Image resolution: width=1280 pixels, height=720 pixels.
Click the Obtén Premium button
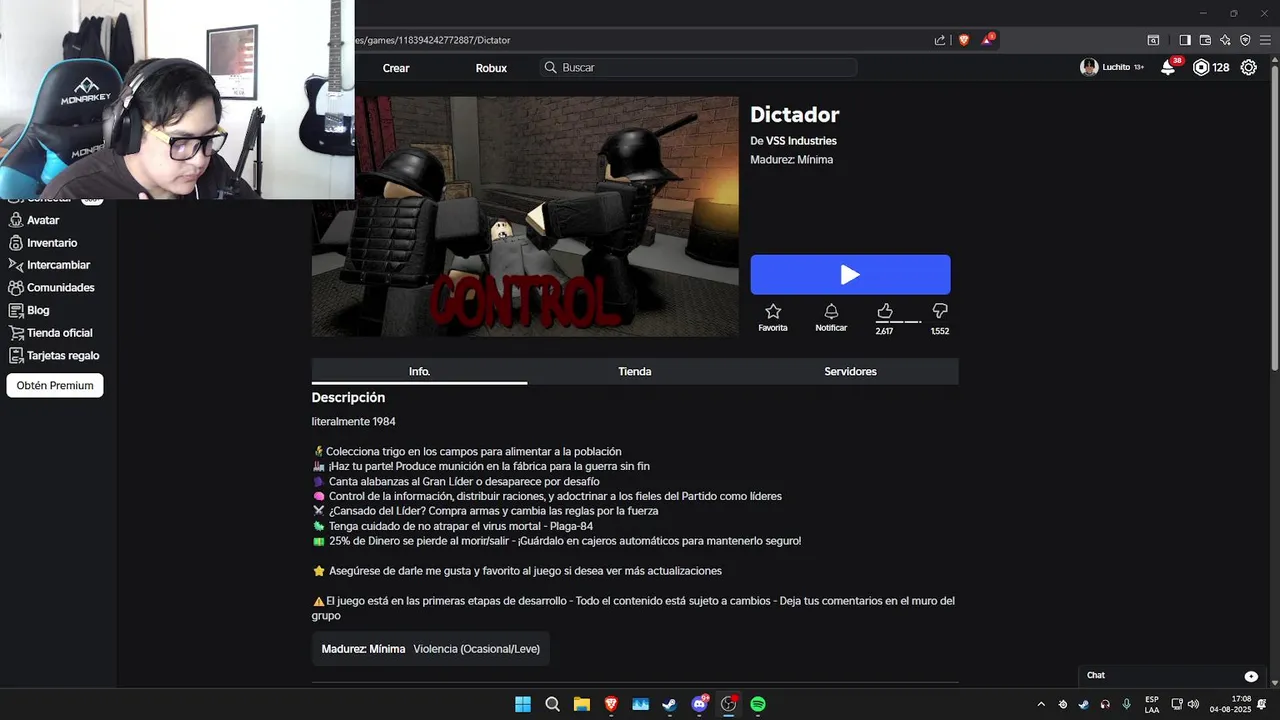(x=55, y=385)
